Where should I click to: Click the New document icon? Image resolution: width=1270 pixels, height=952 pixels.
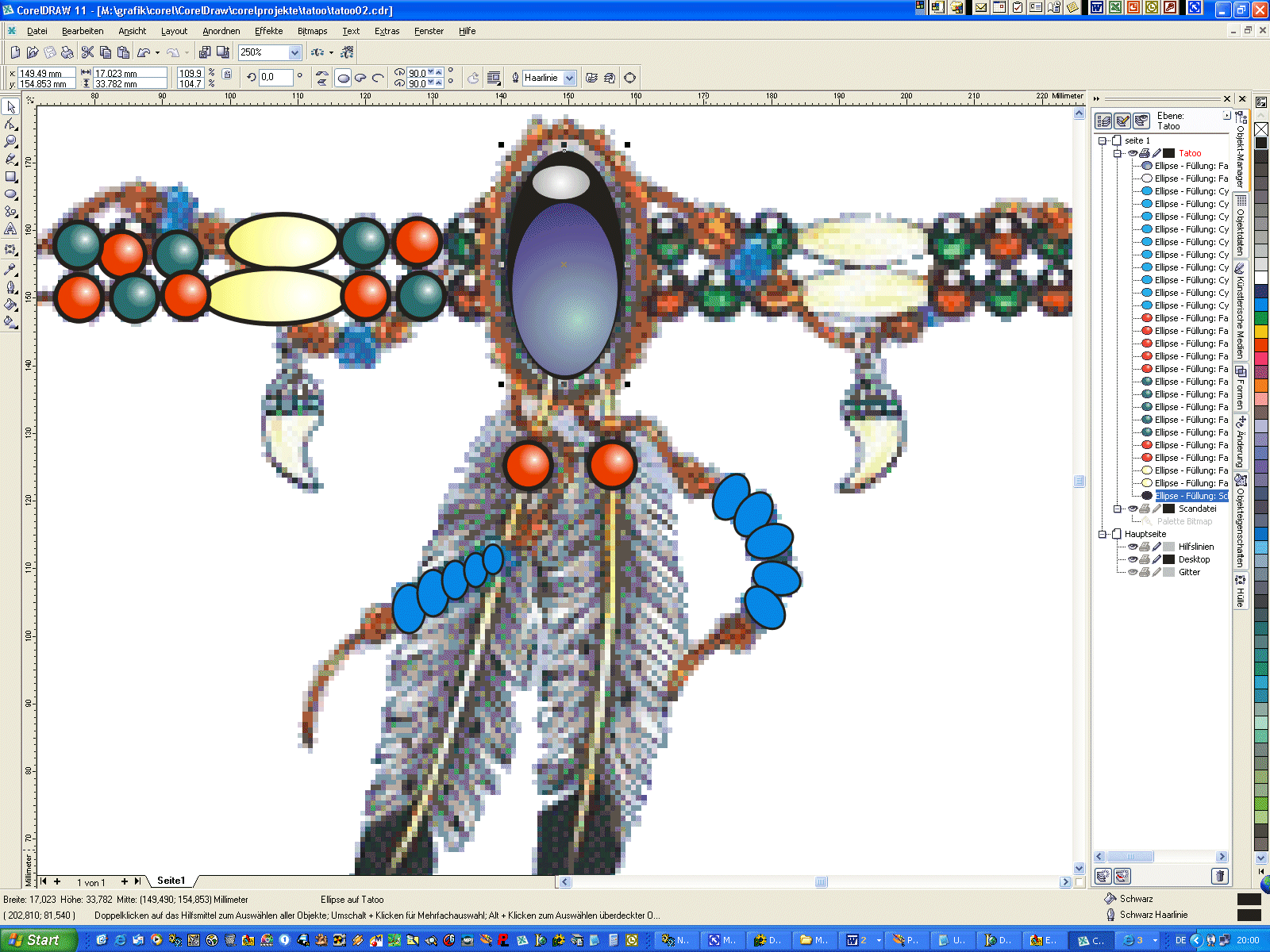pos(15,52)
